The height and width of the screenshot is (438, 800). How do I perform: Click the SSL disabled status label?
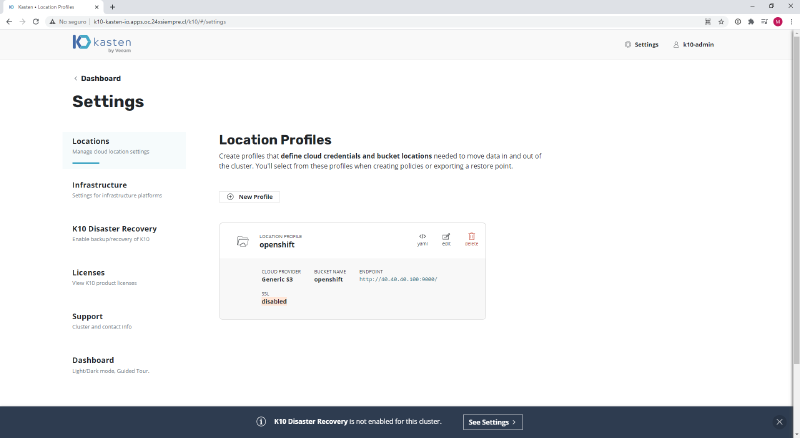[x=274, y=301]
